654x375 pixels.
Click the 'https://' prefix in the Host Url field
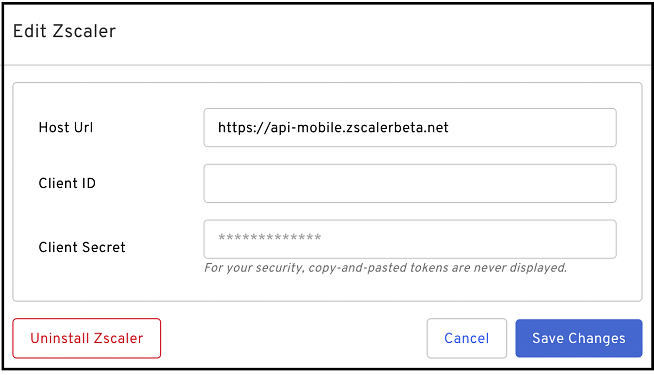pos(244,128)
